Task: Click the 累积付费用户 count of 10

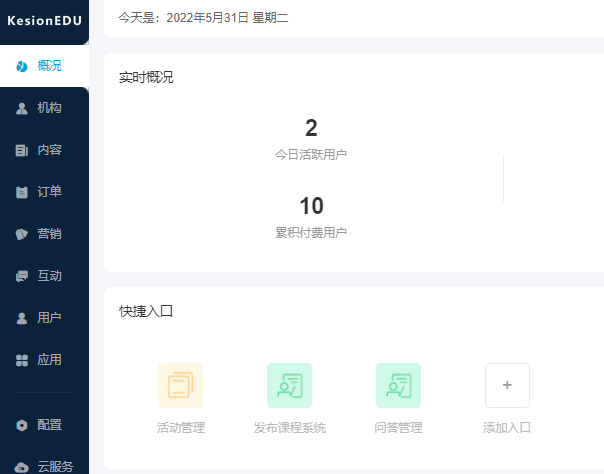Action: coord(311,206)
